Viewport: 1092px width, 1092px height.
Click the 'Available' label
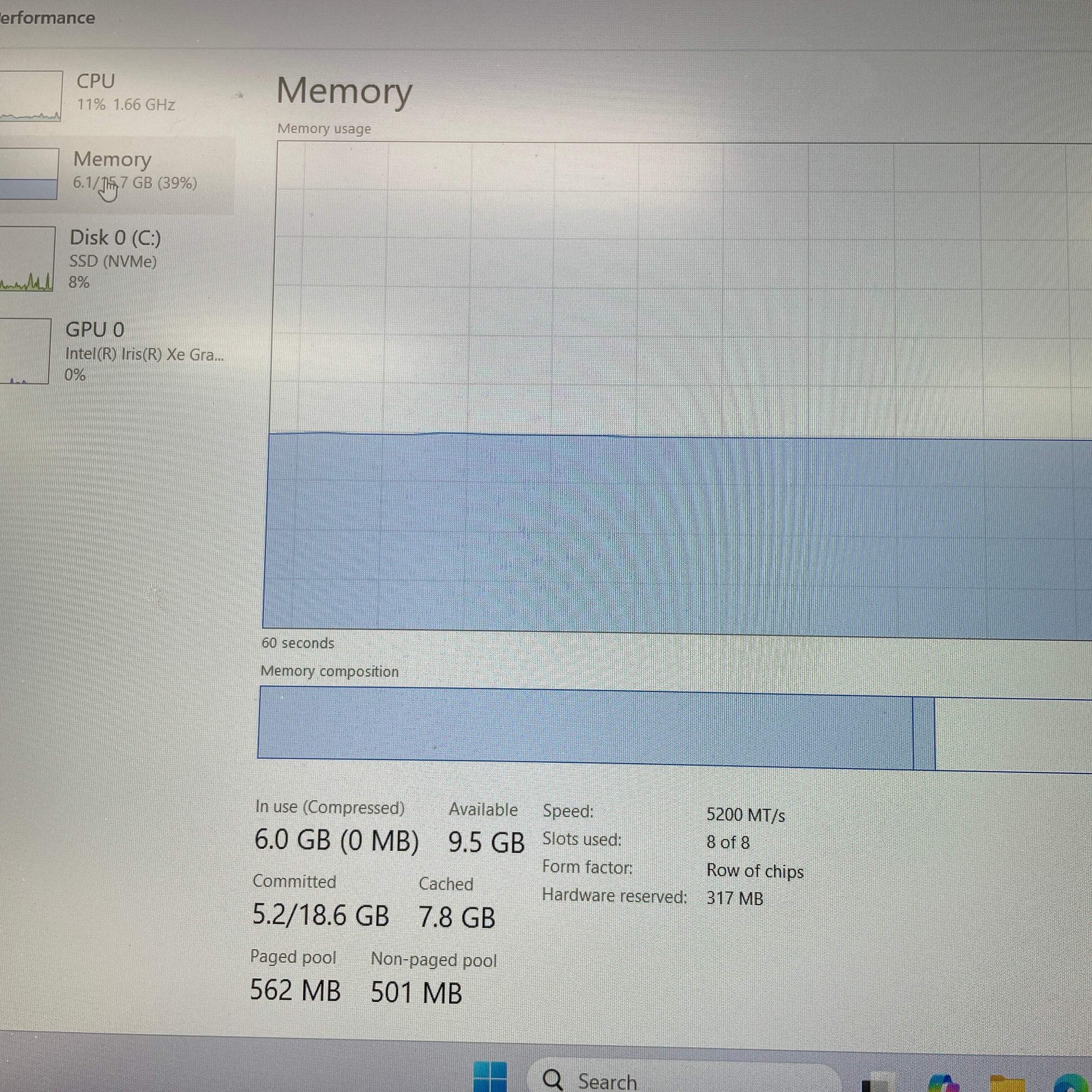(483, 809)
